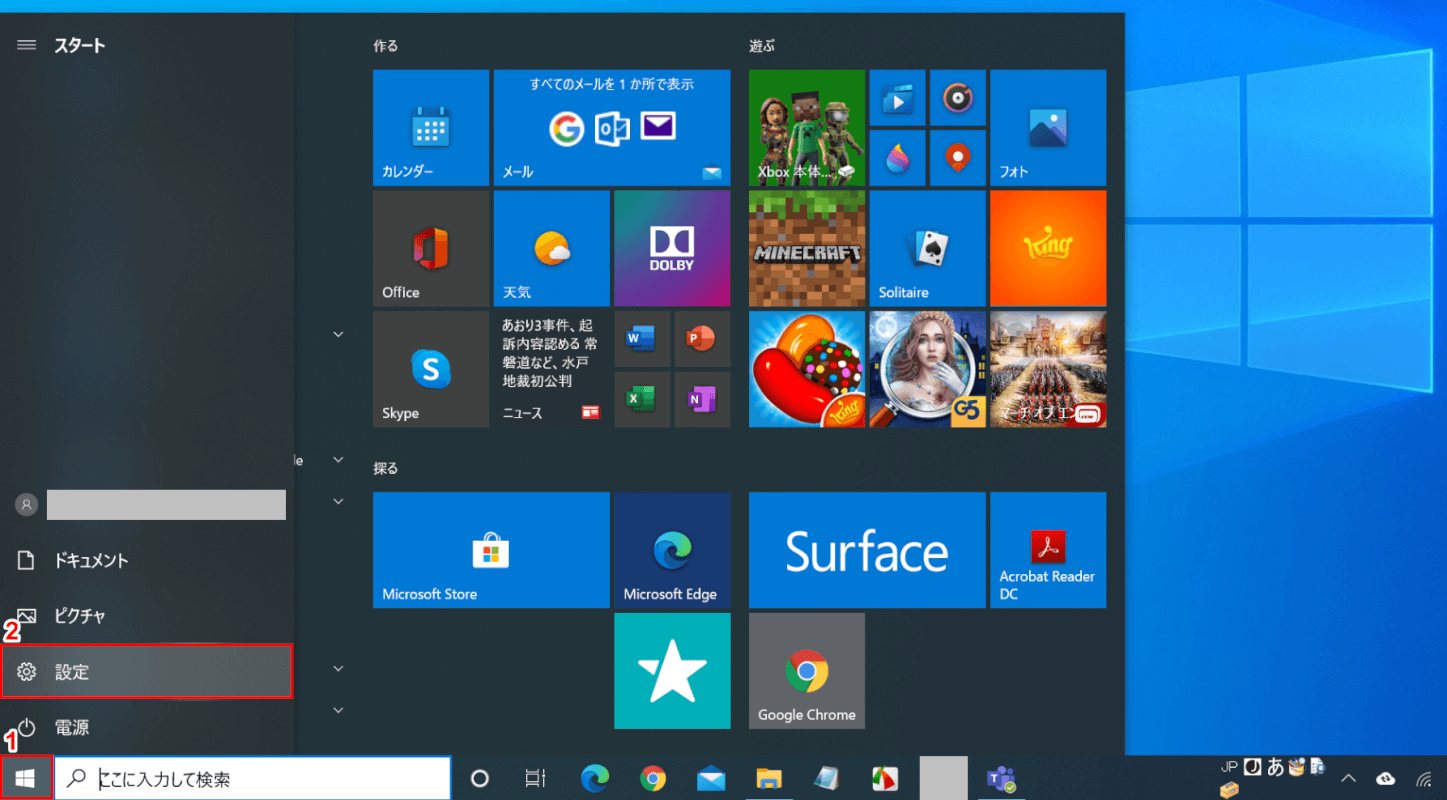This screenshot has width=1447, height=800.
Task: Open 設定 settings
Action: 147,672
